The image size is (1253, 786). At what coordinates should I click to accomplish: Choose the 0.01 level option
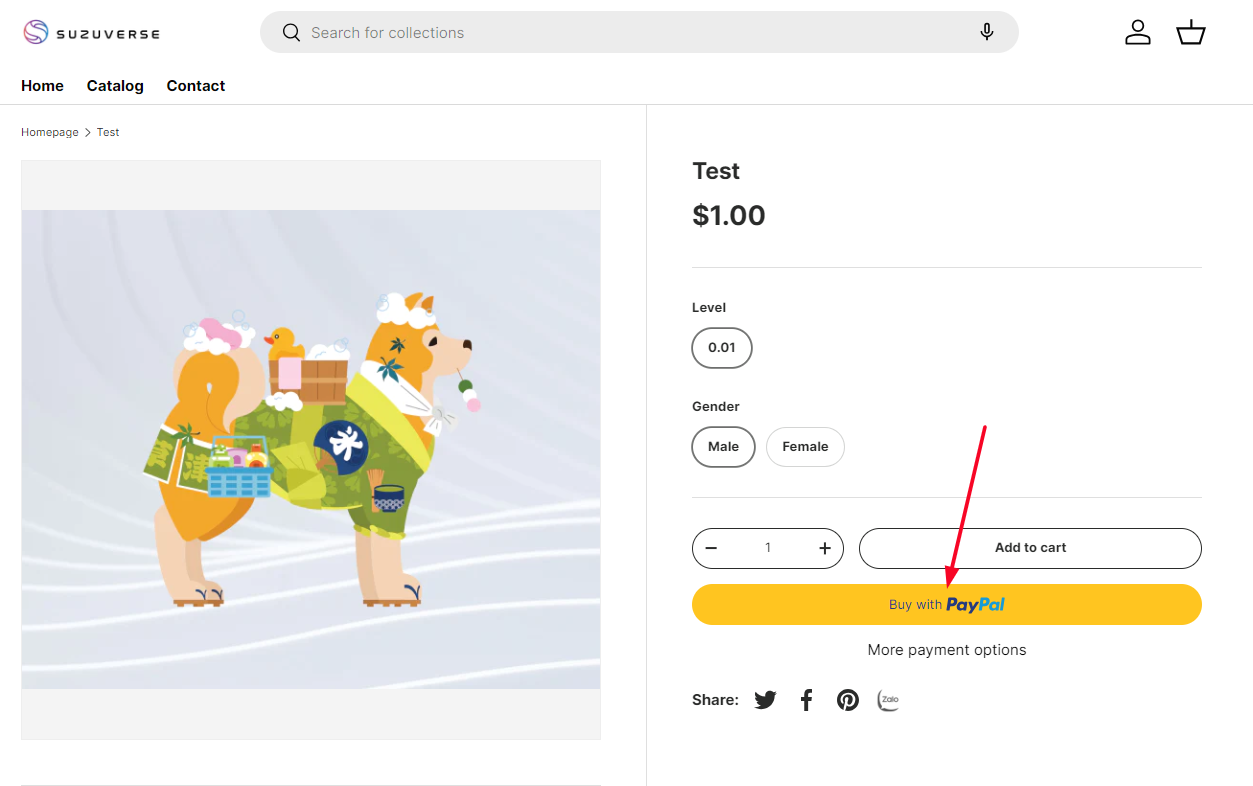click(721, 348)
